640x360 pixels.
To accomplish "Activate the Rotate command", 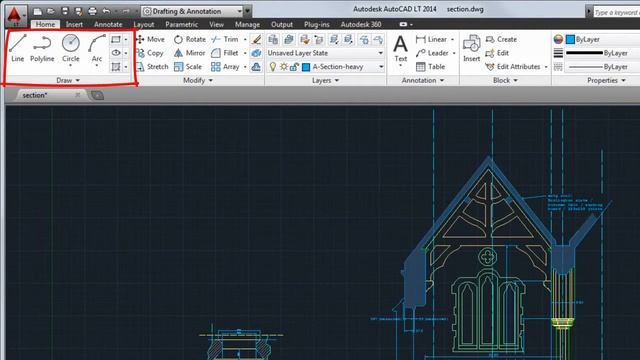I will [190, 39].
